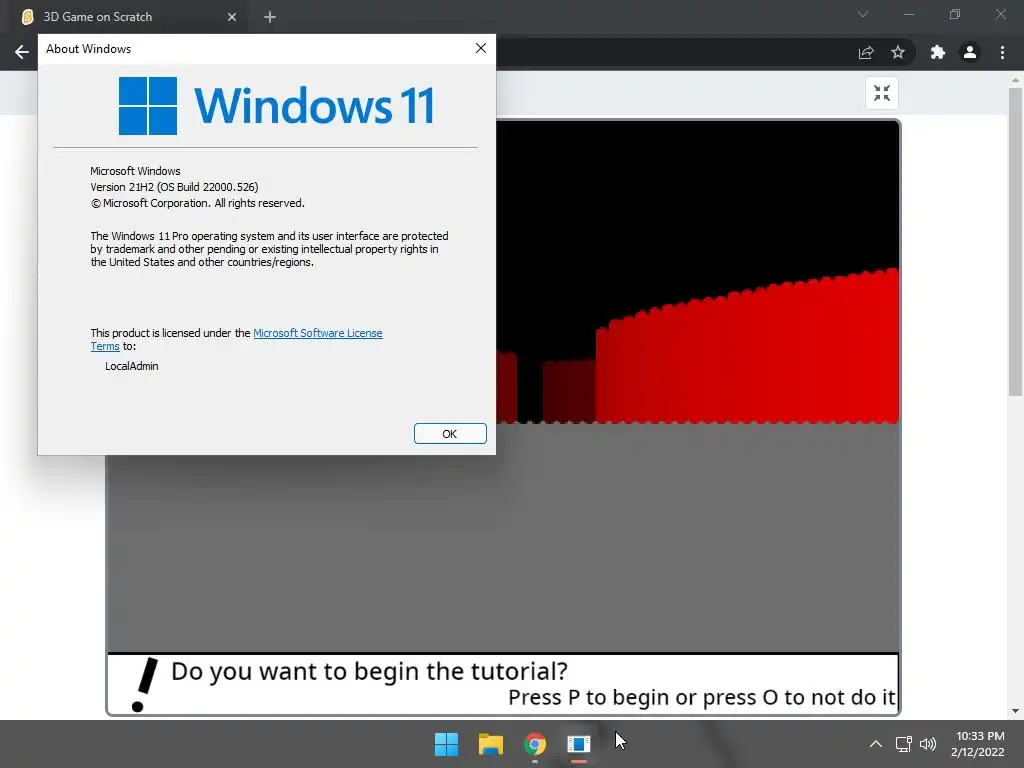Open Chrome three-dot menu
1024x768 pixels.
pos(1002,52)
